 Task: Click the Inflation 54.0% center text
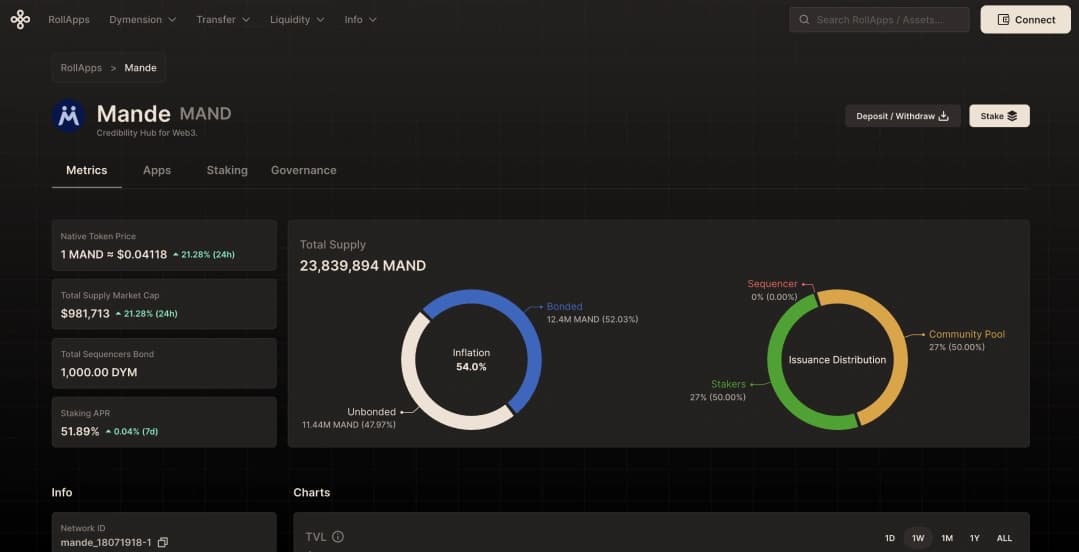point(471,360)
